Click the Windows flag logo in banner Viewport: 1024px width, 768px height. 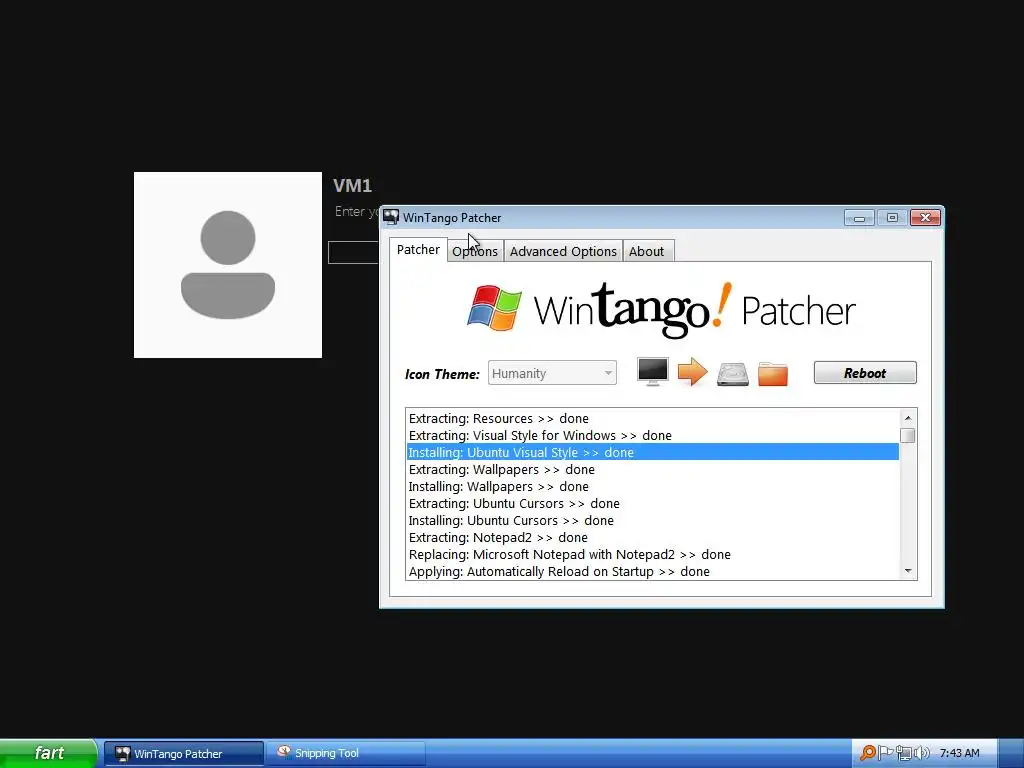pos(494,308)
